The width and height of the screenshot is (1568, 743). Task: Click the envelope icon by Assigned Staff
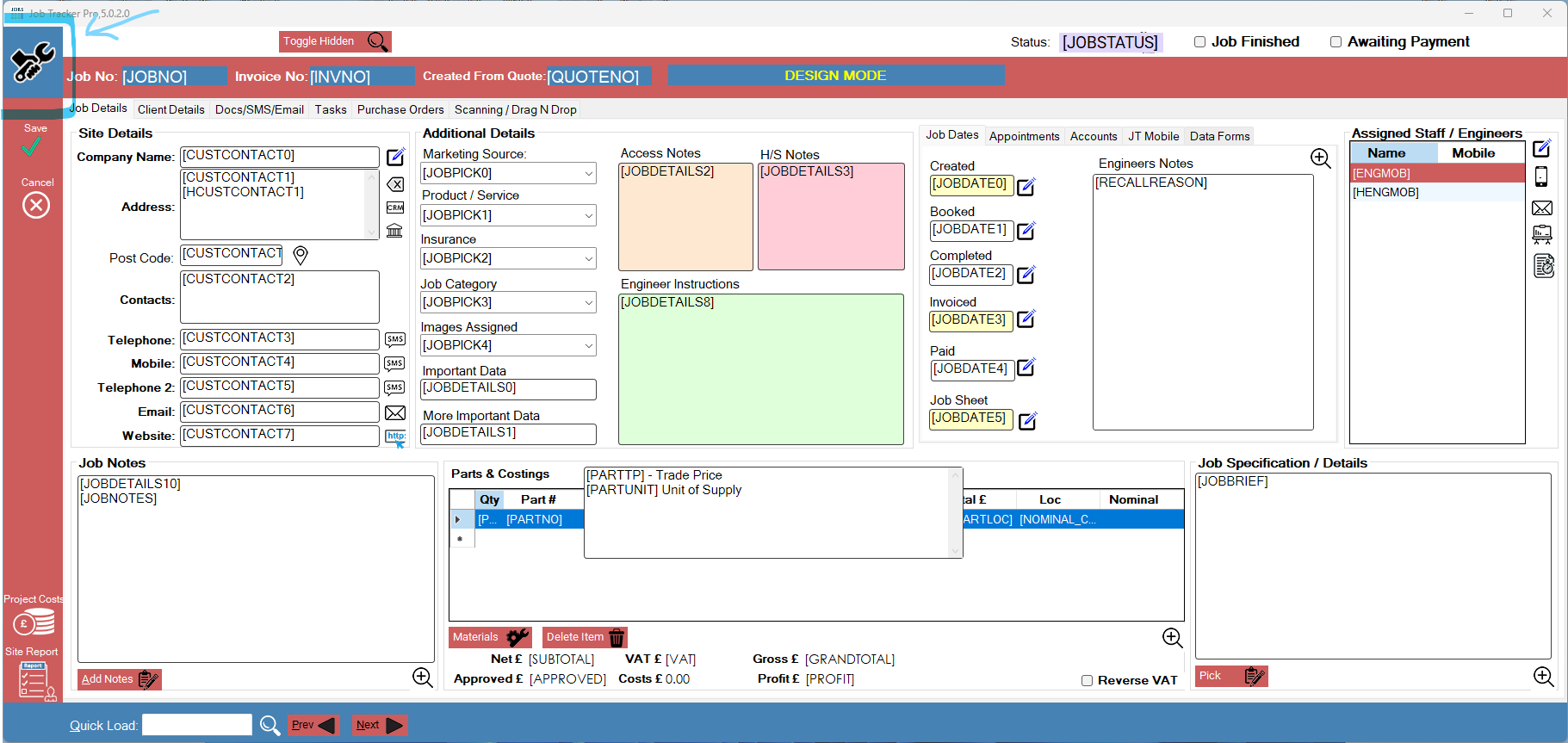click(1542, 207)
